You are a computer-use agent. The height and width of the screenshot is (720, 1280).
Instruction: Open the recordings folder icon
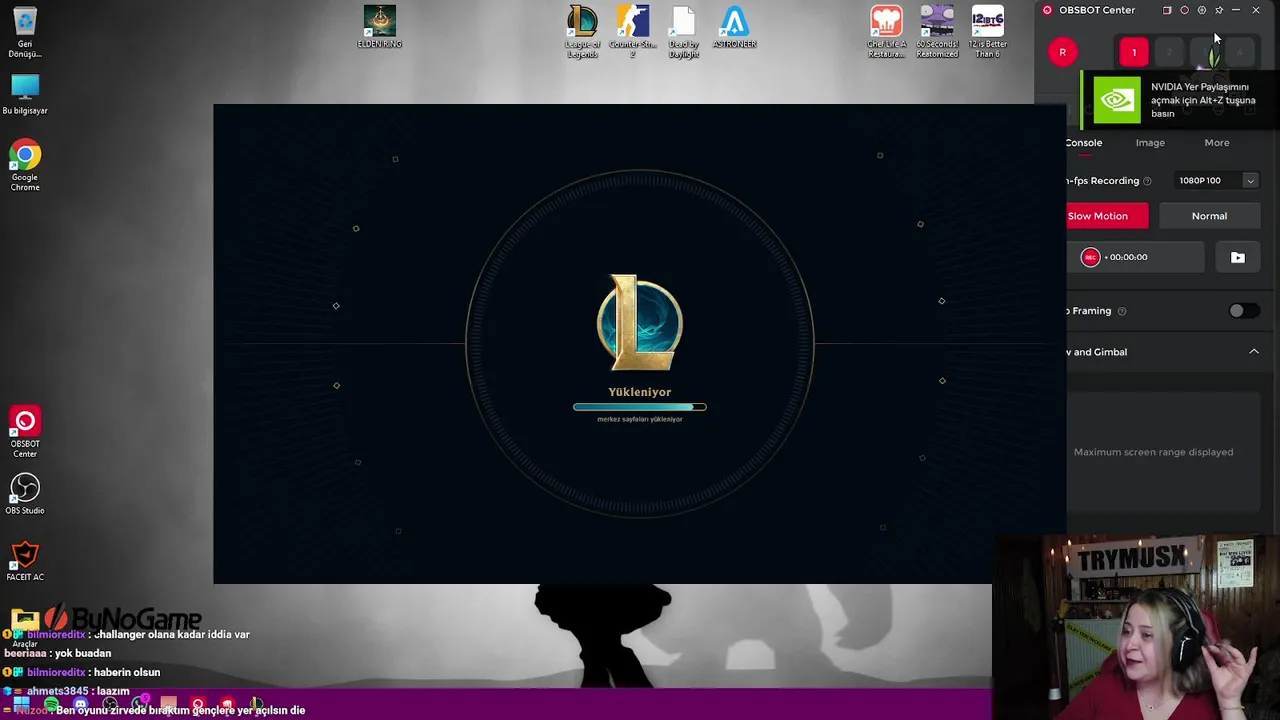tap(1238, 257)
